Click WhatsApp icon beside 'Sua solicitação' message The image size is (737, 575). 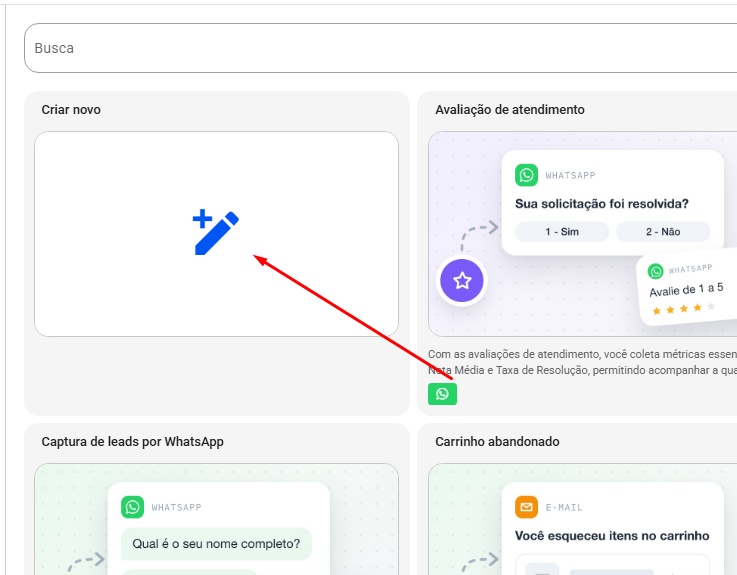tap(526, 175)
